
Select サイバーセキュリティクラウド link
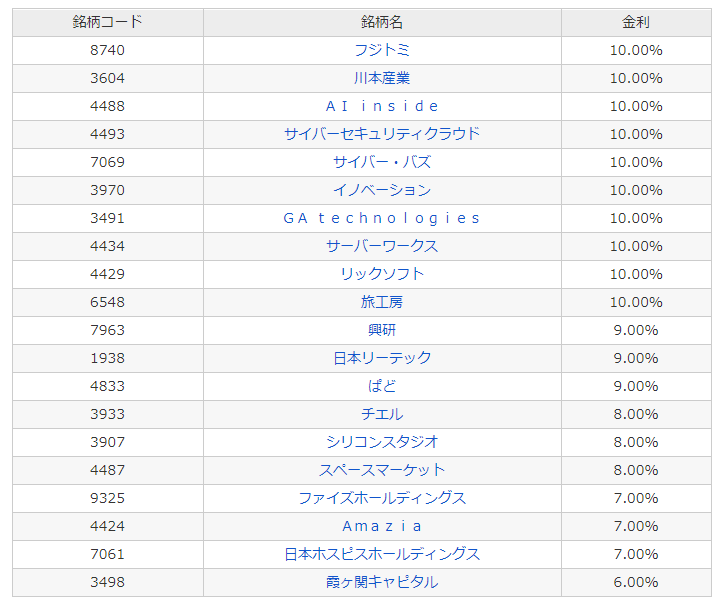382,134
